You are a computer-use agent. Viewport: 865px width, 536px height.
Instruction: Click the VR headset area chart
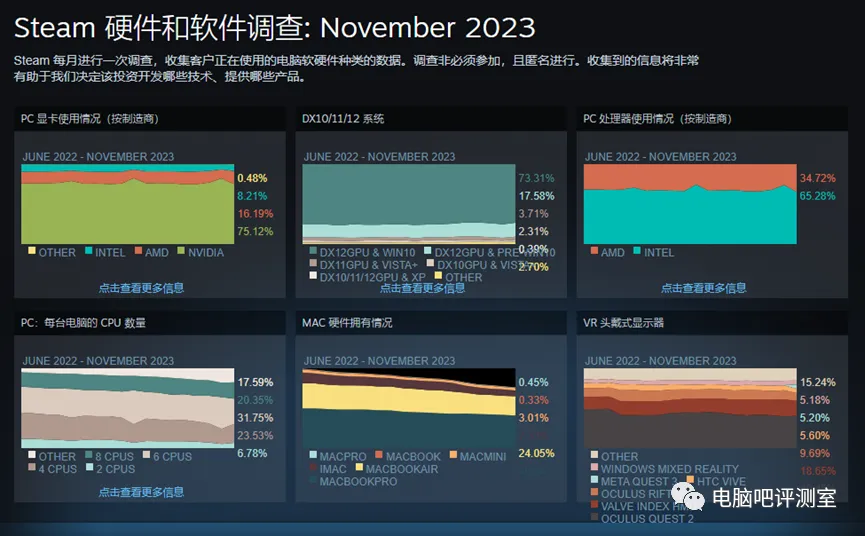pyautogui.click(x=690, y=408)
